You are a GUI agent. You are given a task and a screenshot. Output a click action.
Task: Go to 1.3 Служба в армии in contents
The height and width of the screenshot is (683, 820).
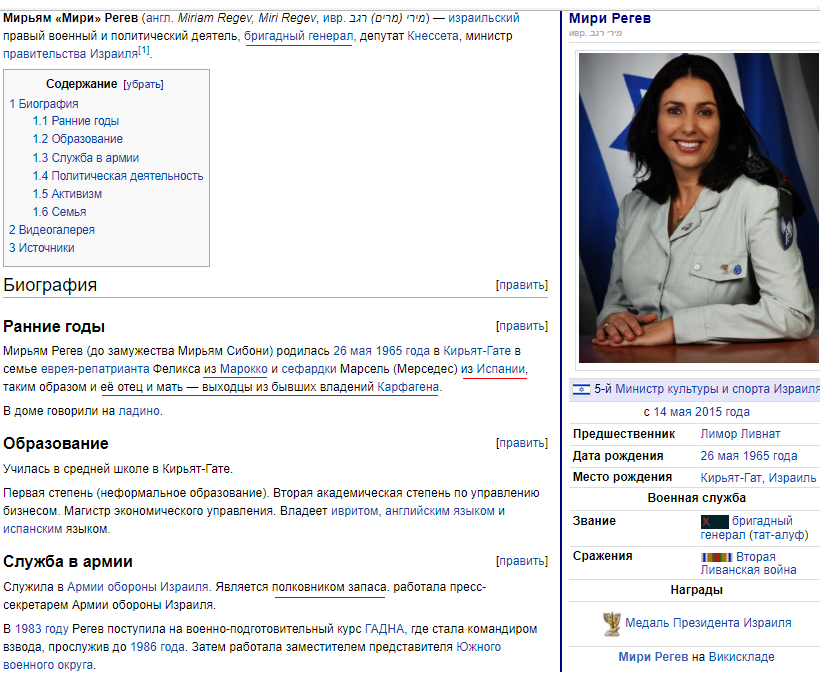tap(86, 158)
